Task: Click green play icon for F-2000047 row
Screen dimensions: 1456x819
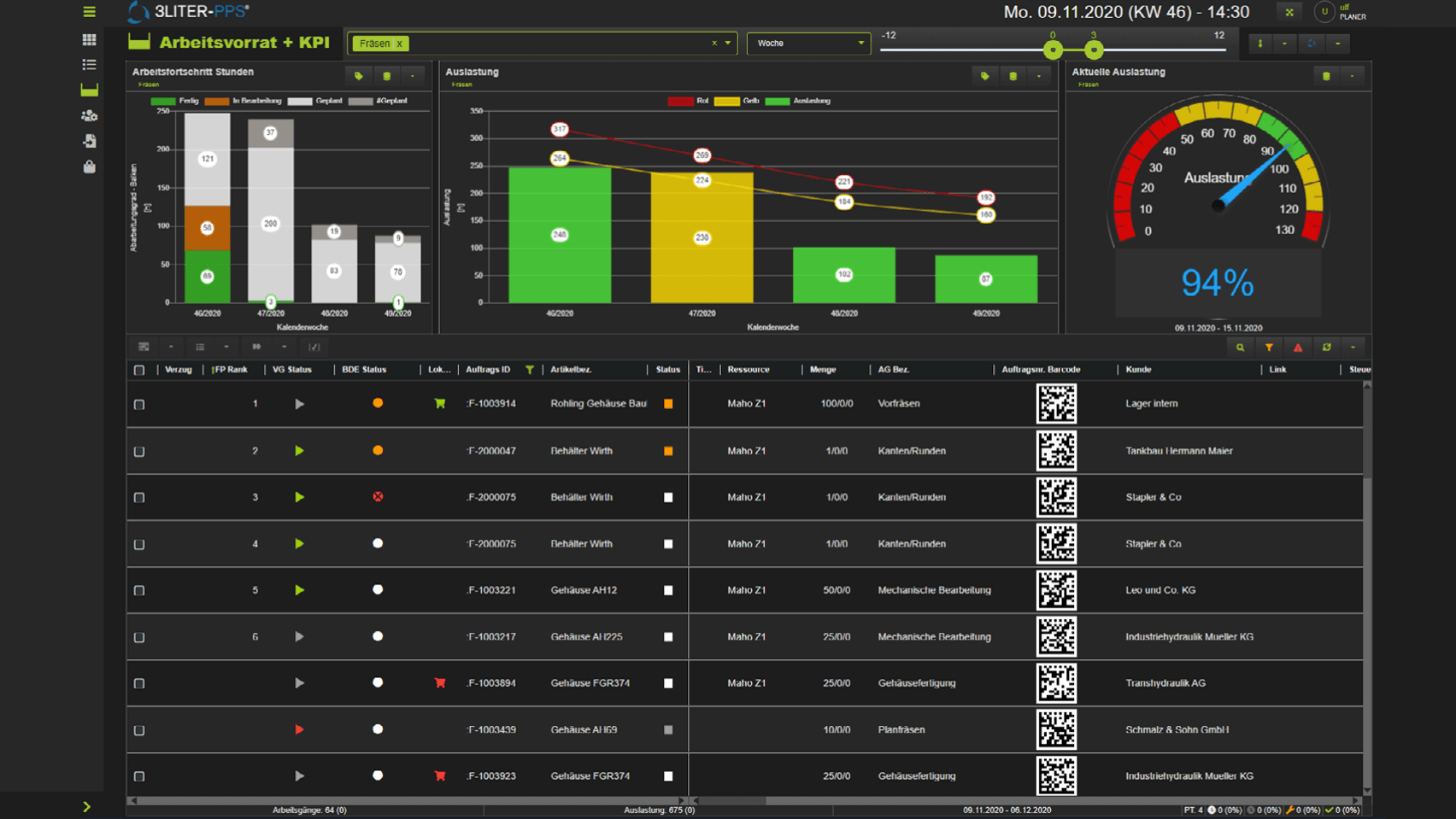Action: 299,451
